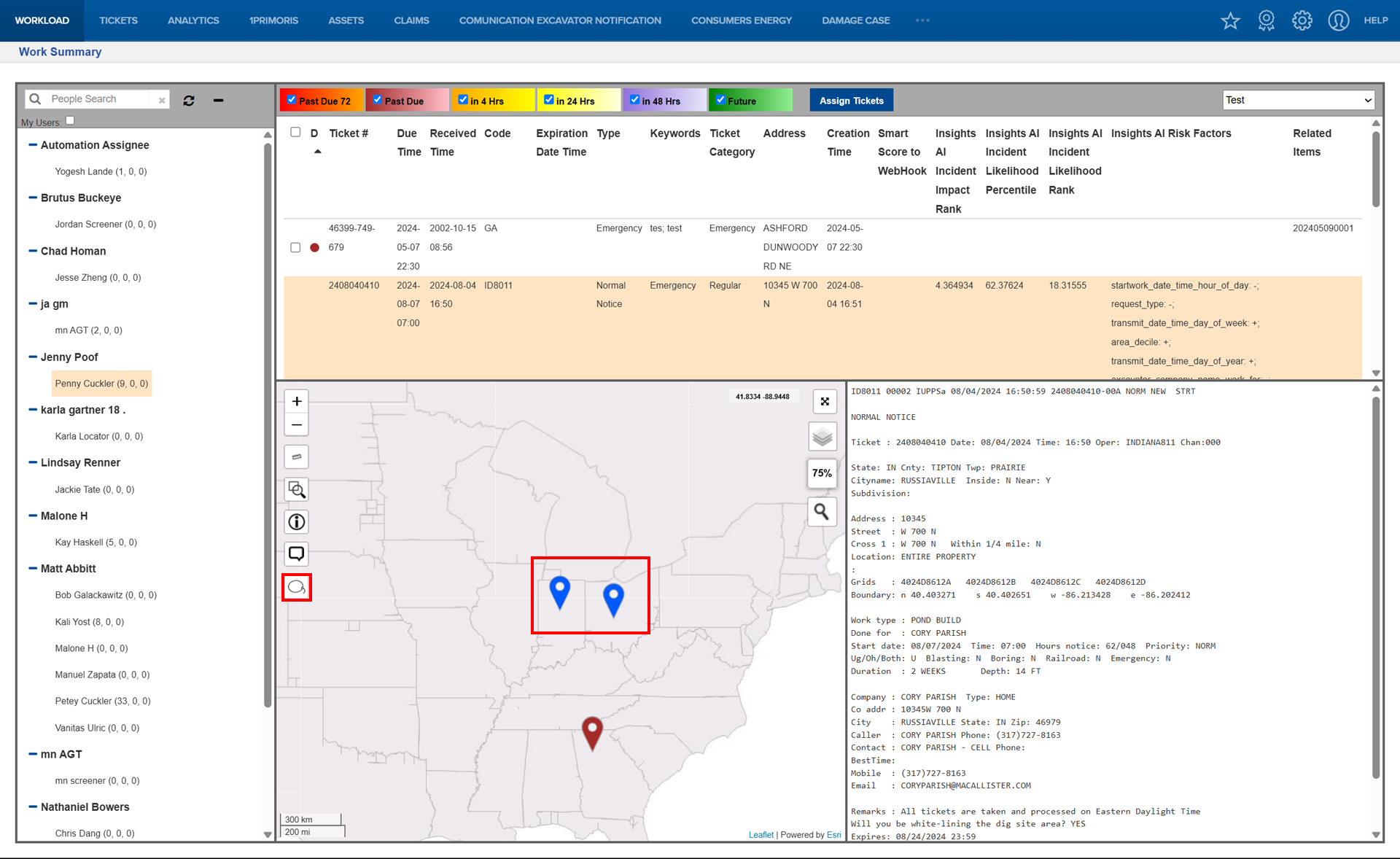Collapse the Matt Abbitt group
This screenshot has width=1400, height=859.
[x=33, y=569]
